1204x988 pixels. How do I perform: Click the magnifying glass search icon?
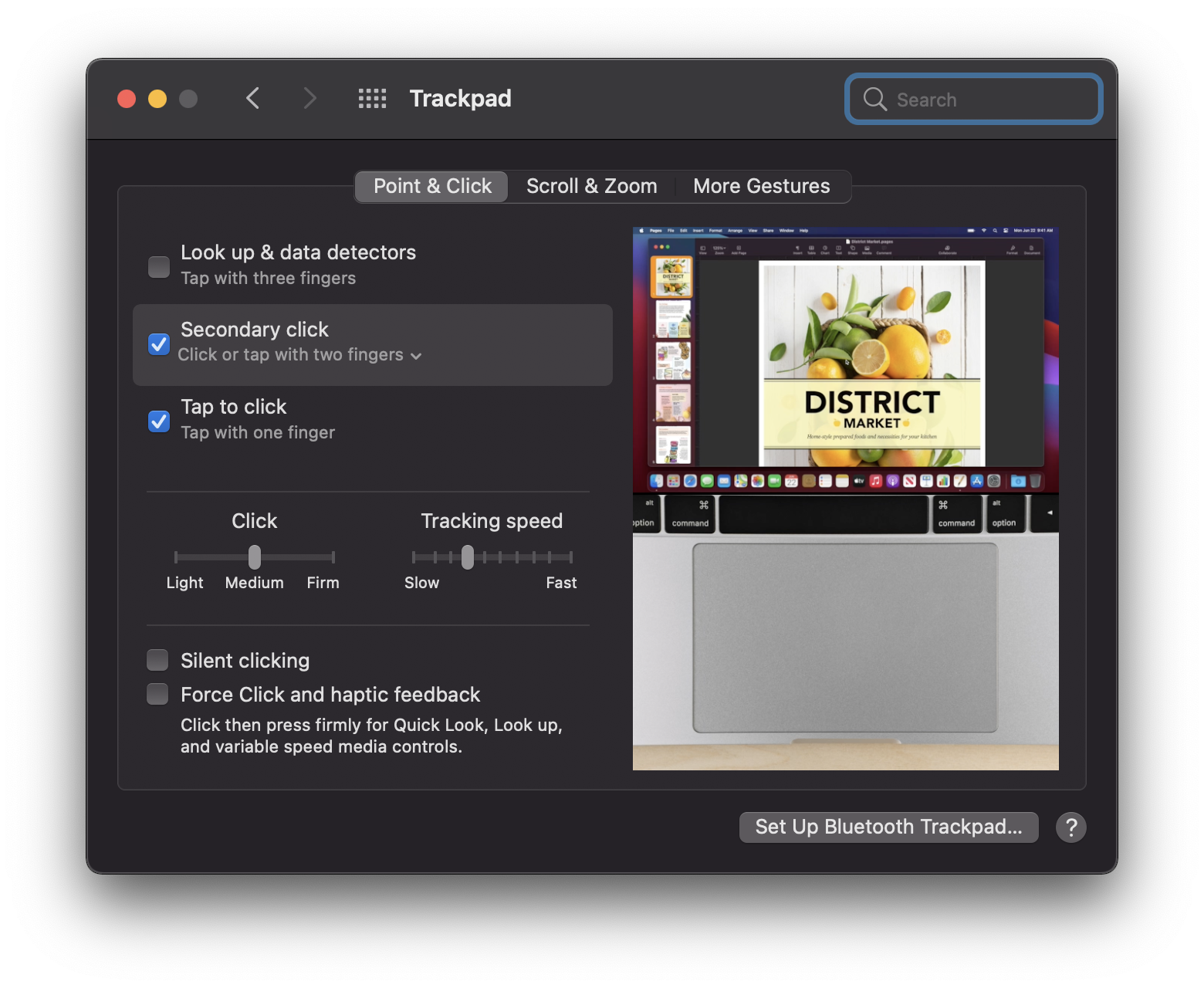[874, 100]
